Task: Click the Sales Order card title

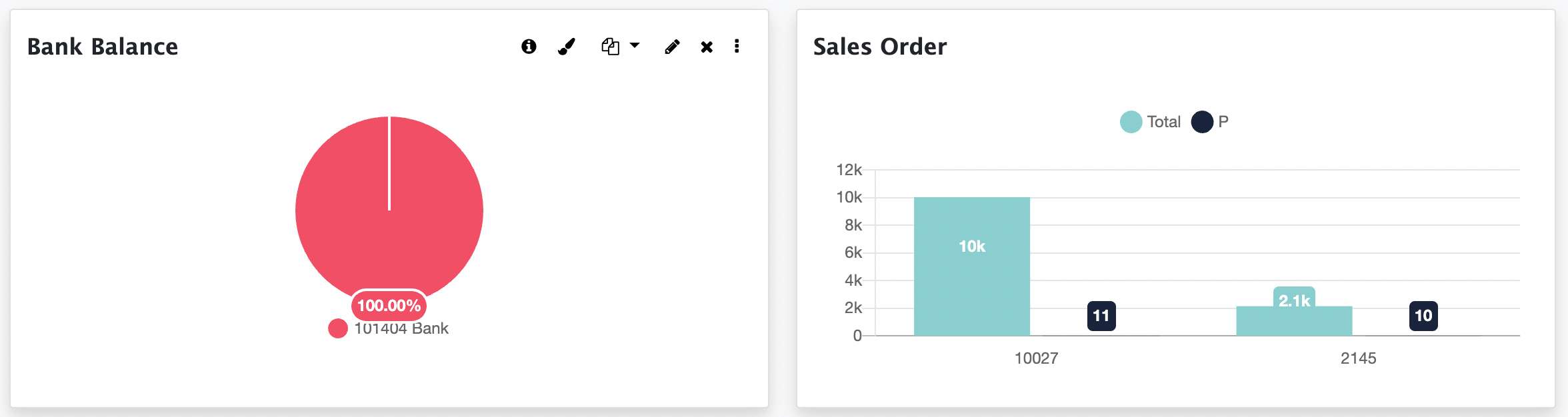Action: pyautogui.click(x=879, y=47)
